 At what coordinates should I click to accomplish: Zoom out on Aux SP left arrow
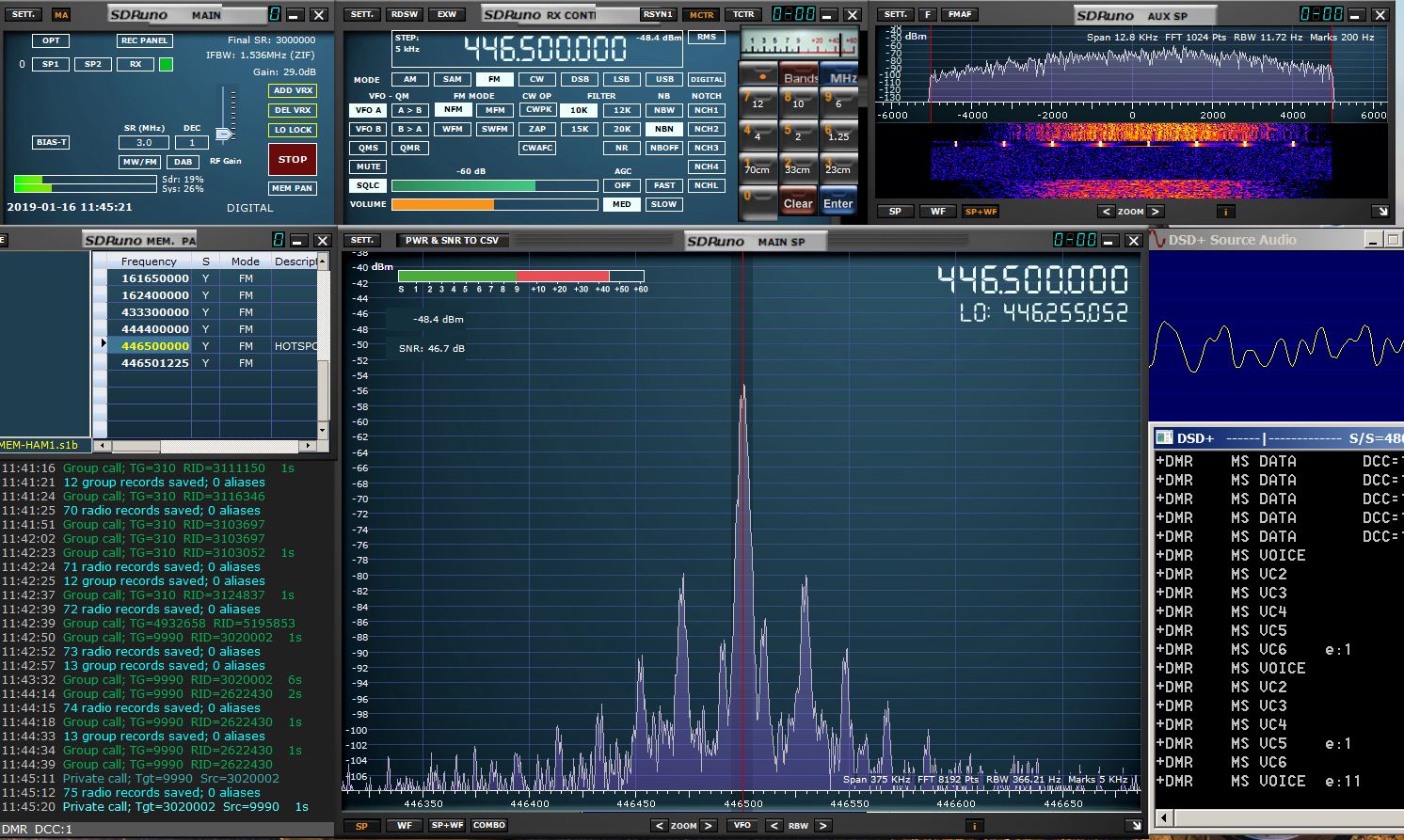pyautogui.click(x=1107, y=211)
